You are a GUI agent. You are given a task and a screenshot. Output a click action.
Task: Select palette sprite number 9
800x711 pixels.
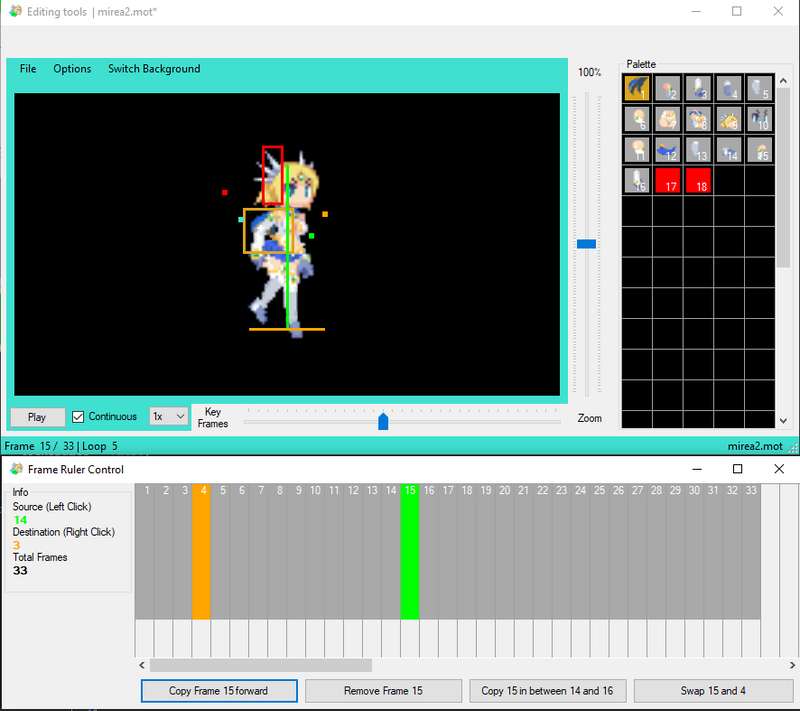(729, 119)
